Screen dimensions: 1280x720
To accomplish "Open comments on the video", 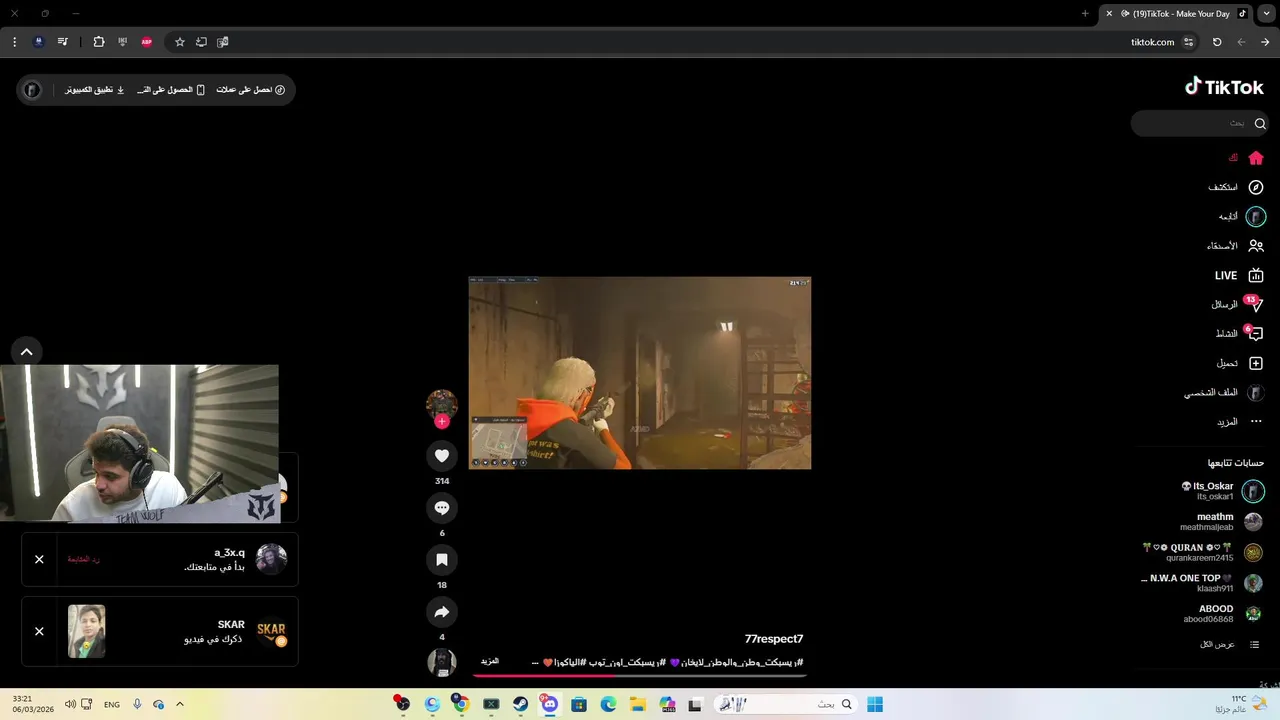I will (x=442, y=508).
